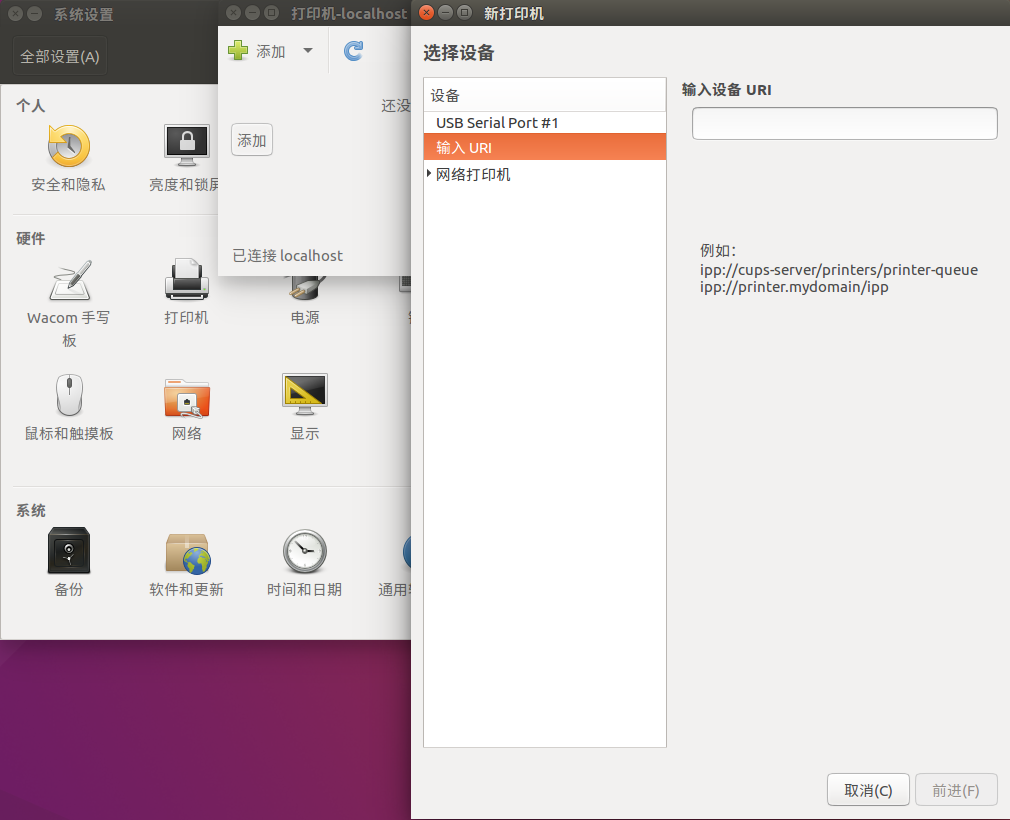Open 鼠标和触摸板 mouse settings
This screenshot has height=820, width=1010.
pyautogui.click(x=69, y=407)
